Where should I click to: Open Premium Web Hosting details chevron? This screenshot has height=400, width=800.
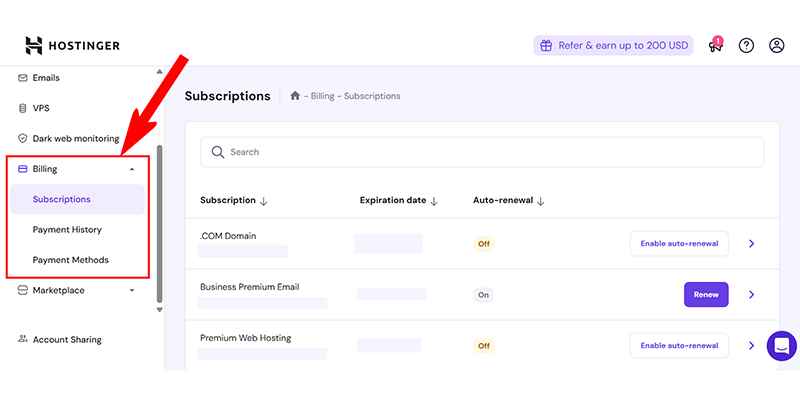point(751,346)
